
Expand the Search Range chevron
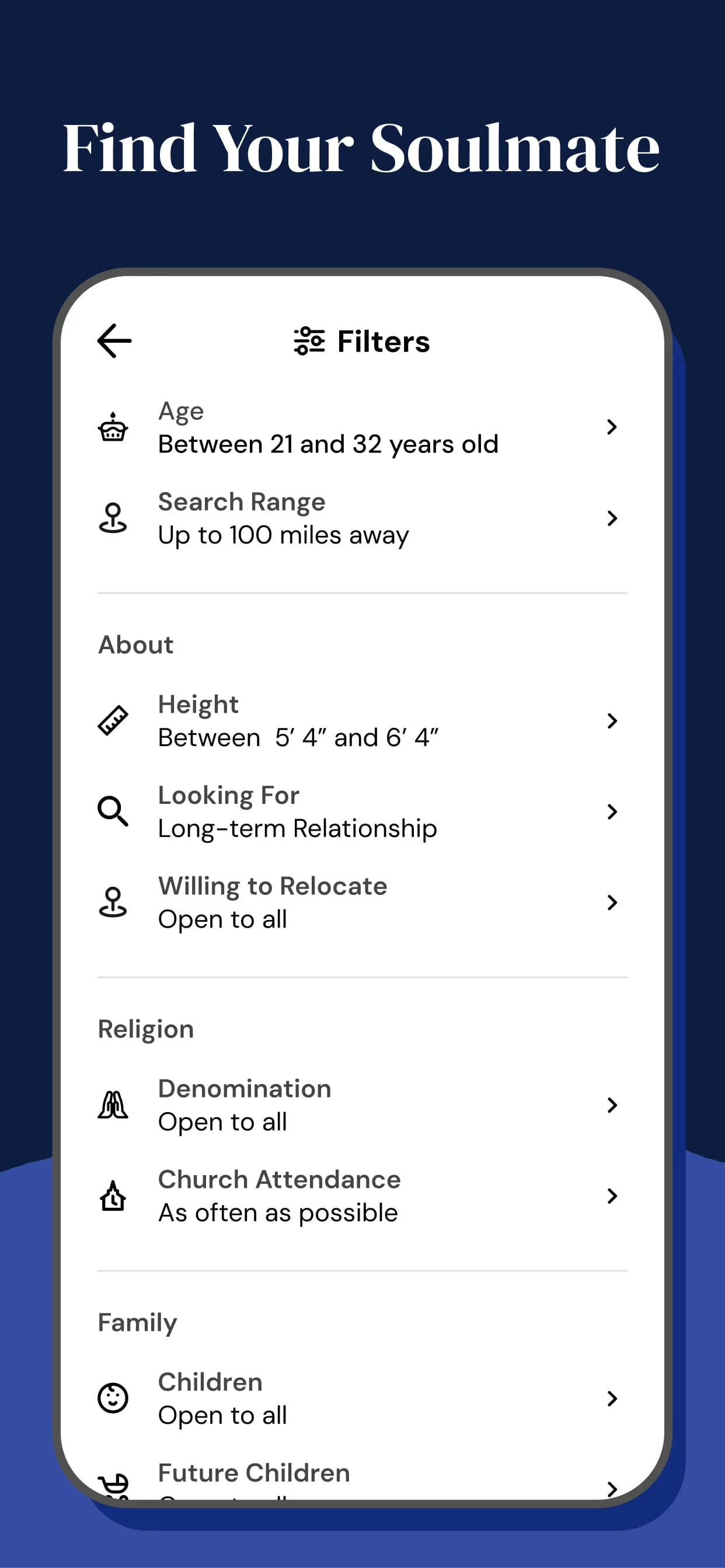612,518
